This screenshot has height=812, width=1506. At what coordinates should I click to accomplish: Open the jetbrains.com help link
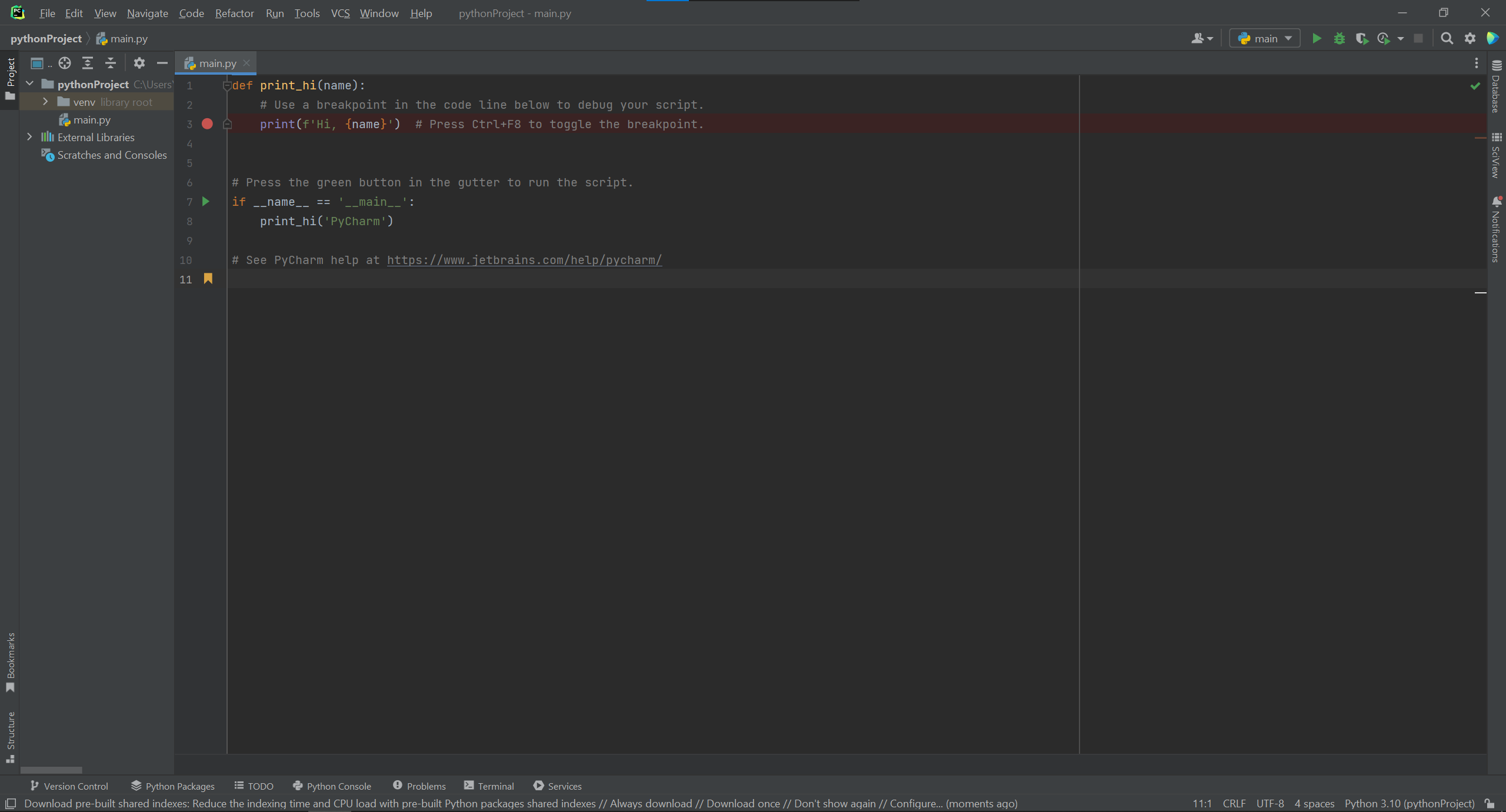pyautogui.click(x=524, y=260)
